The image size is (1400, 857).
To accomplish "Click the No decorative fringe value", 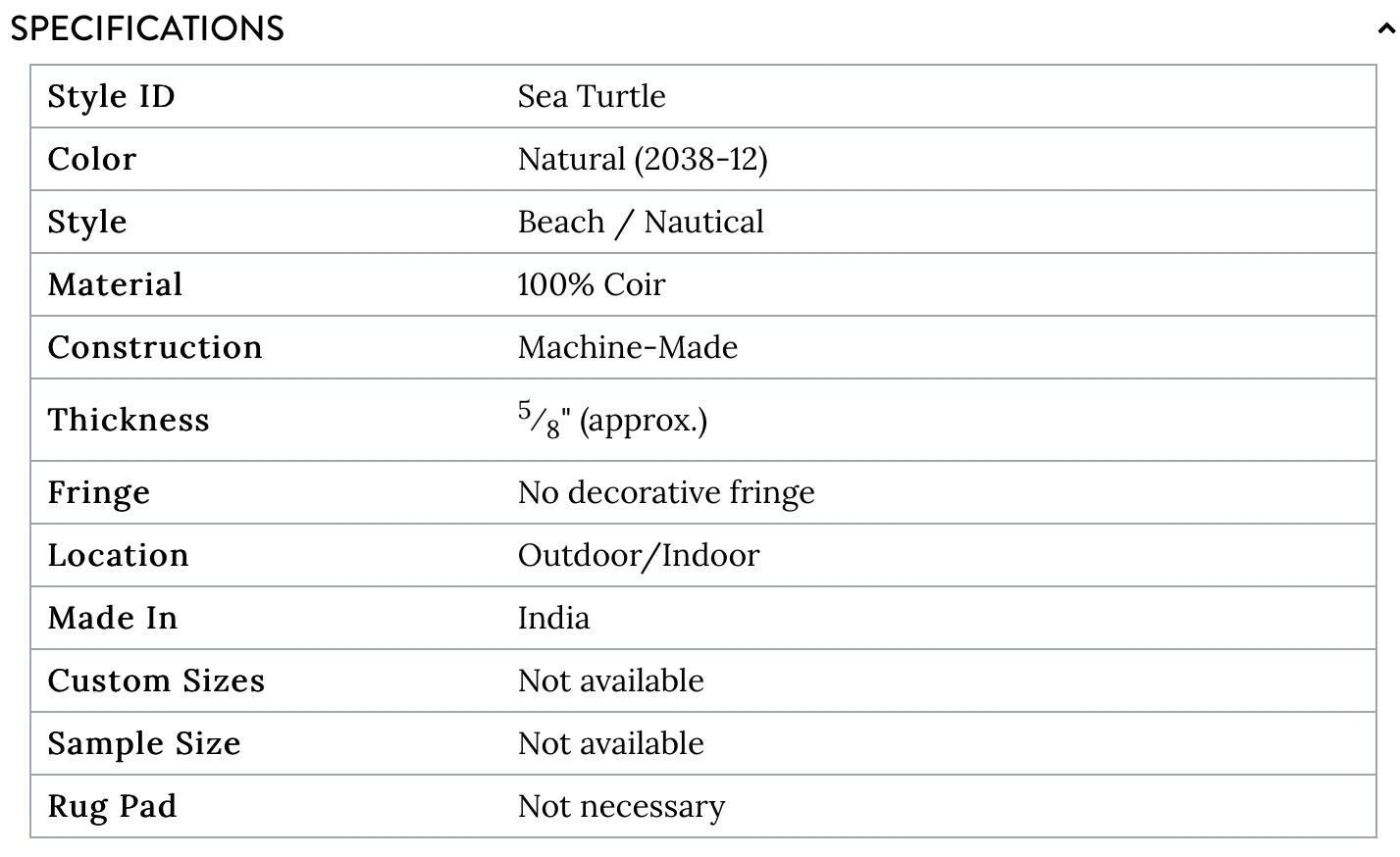I will coord(666,492).
